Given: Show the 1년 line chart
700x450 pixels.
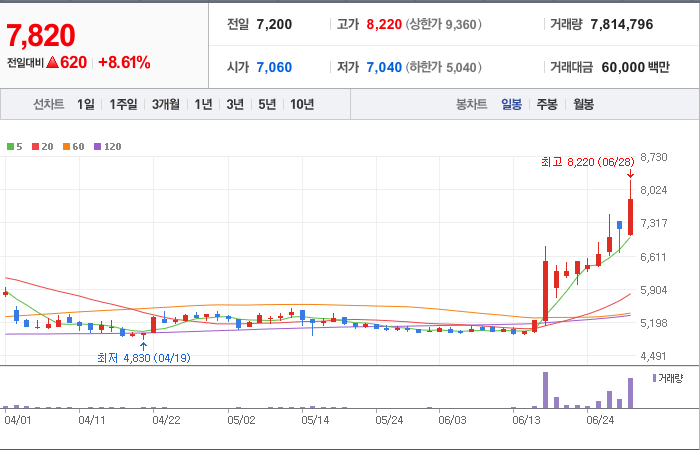Looking at the screenshot, I should click(203, 104).
